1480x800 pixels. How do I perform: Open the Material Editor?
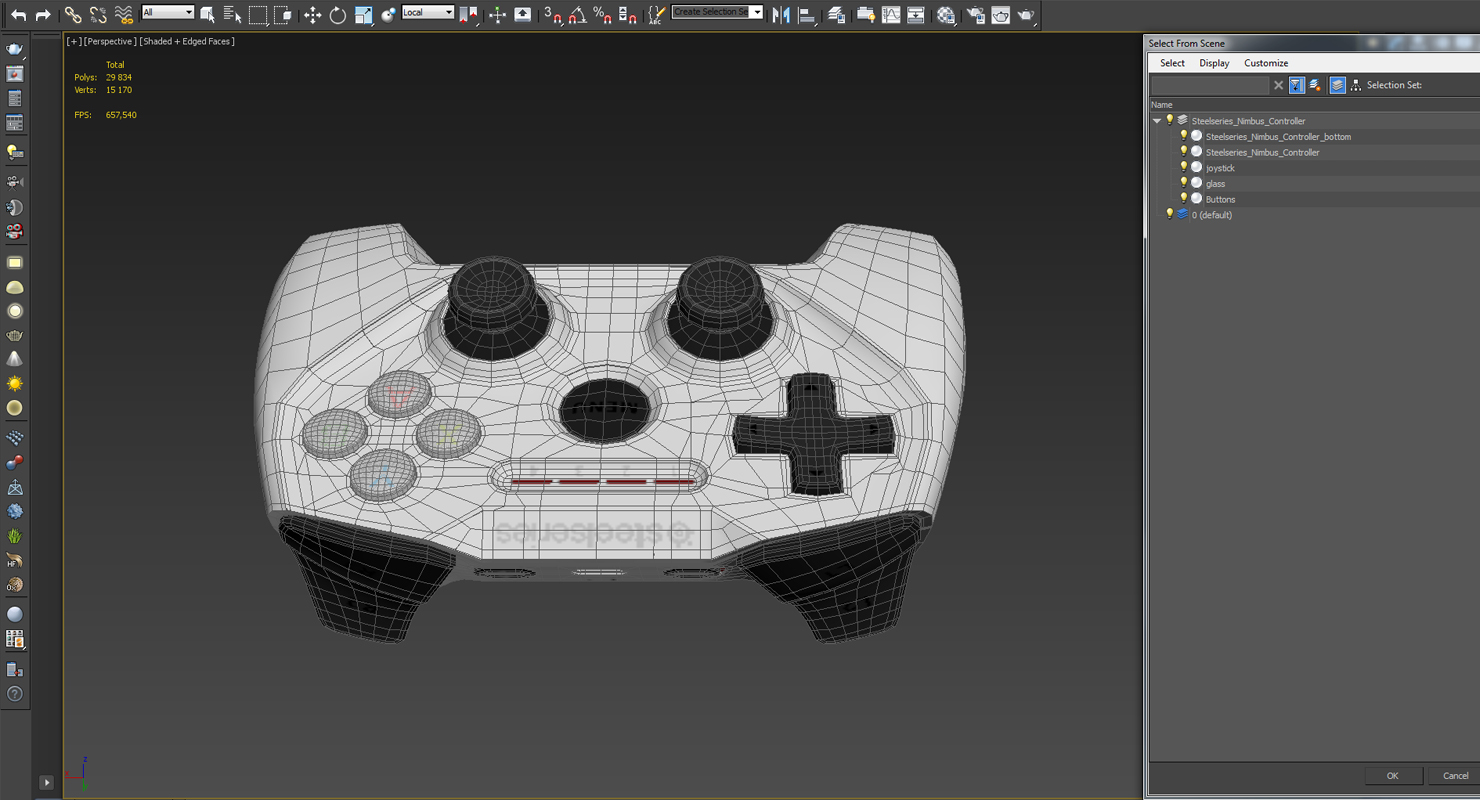coord(946,15)
